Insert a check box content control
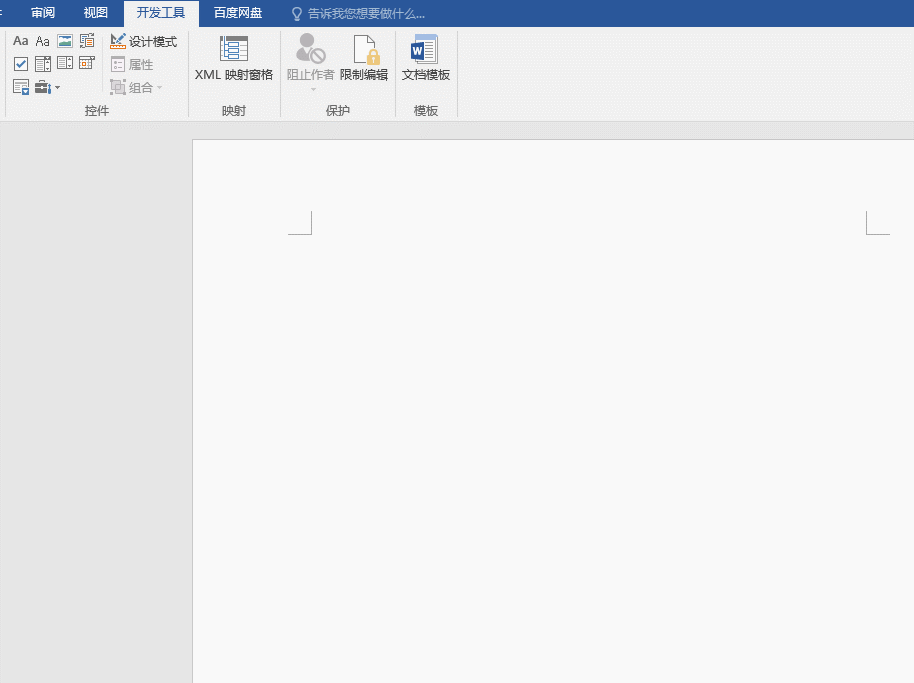 20,64
